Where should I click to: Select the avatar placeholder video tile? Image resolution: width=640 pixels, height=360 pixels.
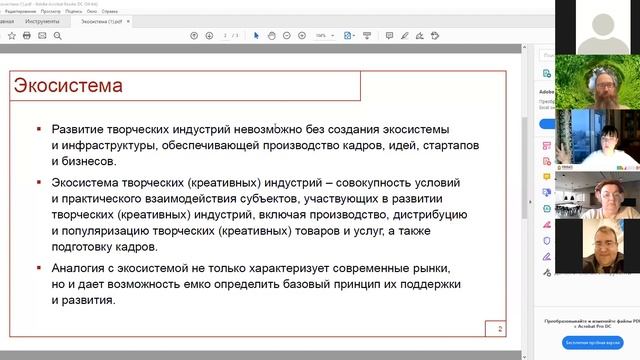click(598, 27)
